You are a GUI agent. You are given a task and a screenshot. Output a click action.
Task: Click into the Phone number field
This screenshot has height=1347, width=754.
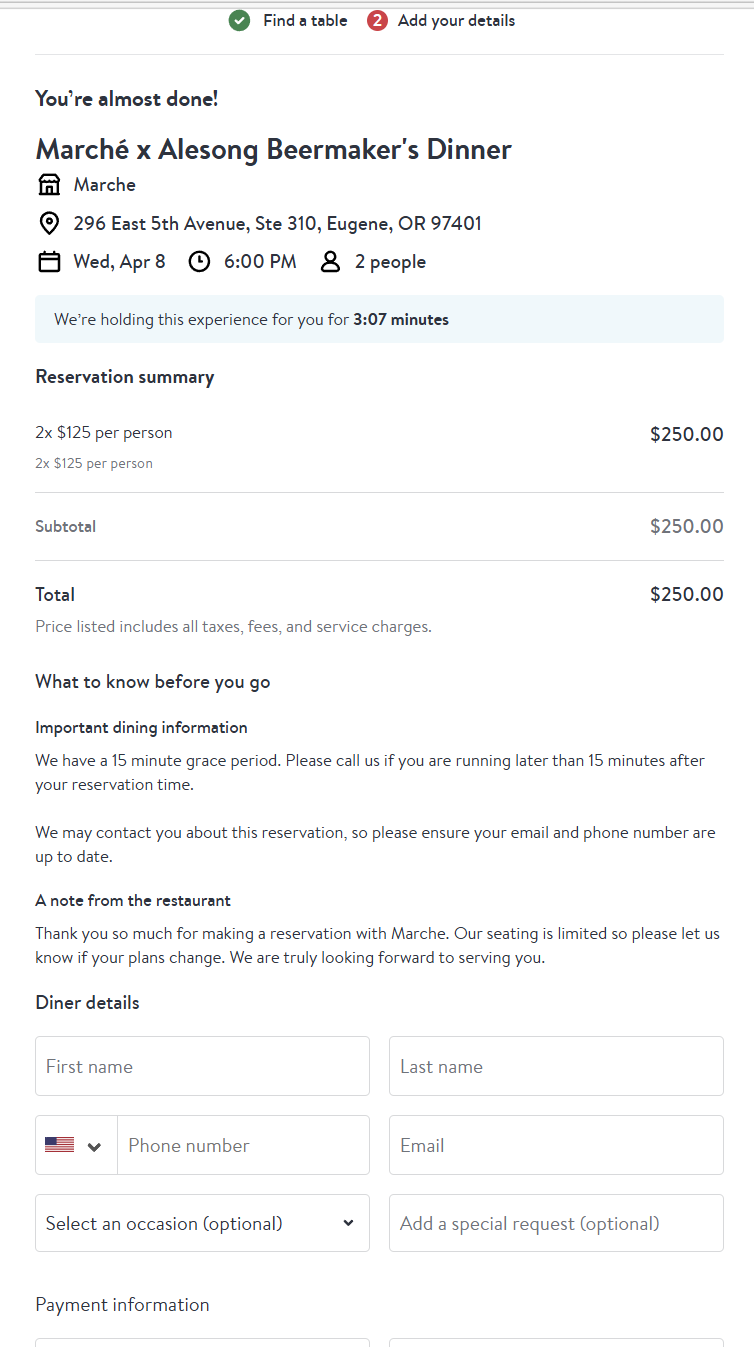click(x=243, y=1145)
